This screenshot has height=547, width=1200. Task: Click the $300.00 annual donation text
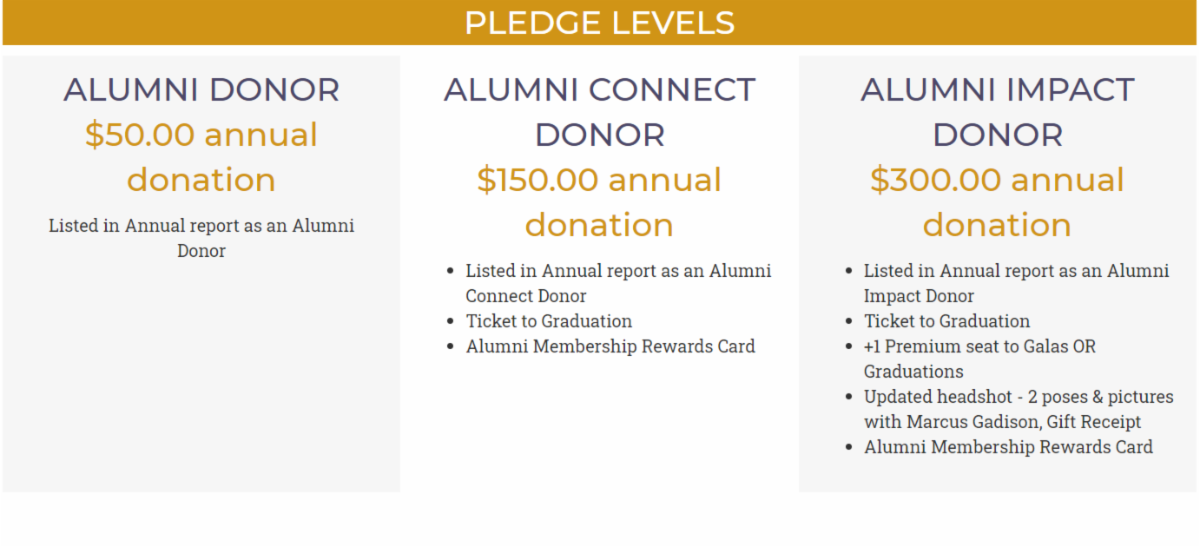(x=997, y=202)
